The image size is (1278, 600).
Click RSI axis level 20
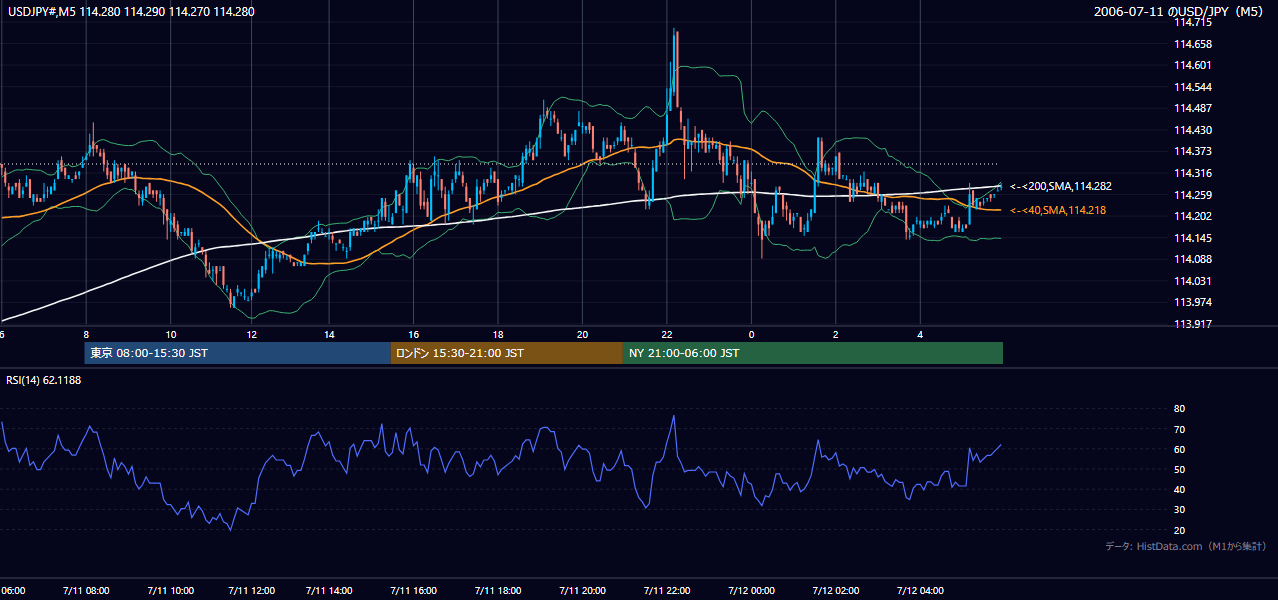pyautogui.click(x=1179, y=530)
